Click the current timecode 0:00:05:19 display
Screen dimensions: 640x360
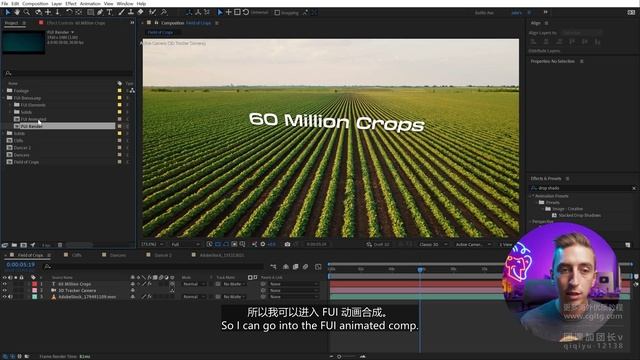coord(20,265)
